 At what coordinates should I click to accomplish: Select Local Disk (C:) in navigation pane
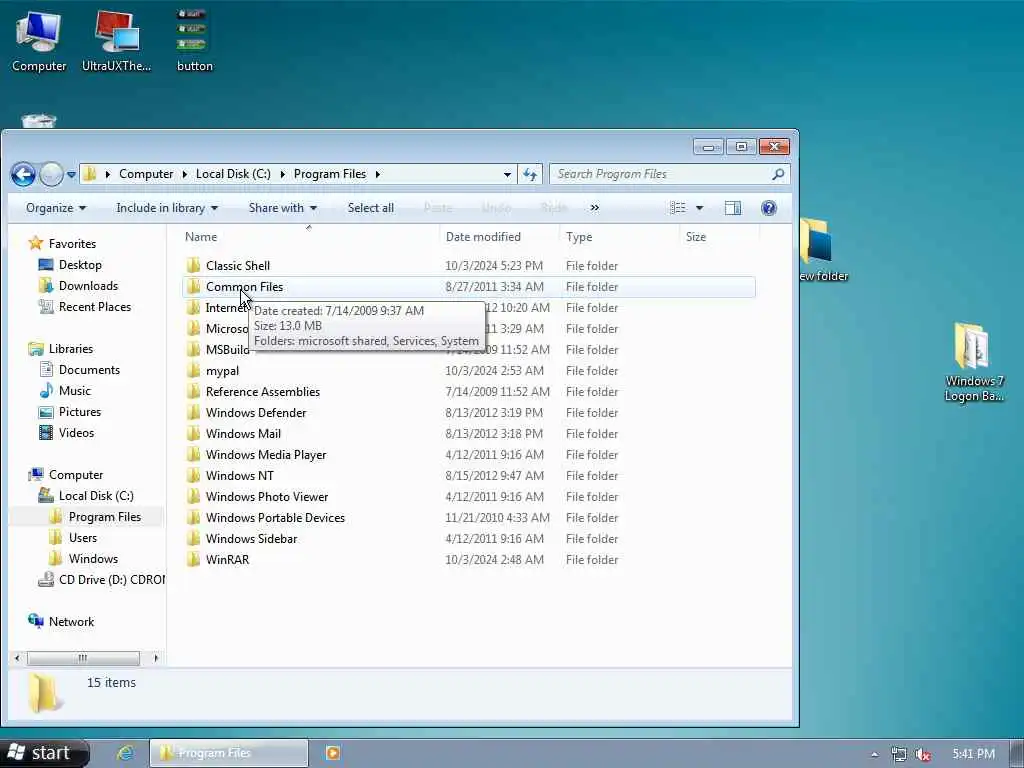pos(96,496)
